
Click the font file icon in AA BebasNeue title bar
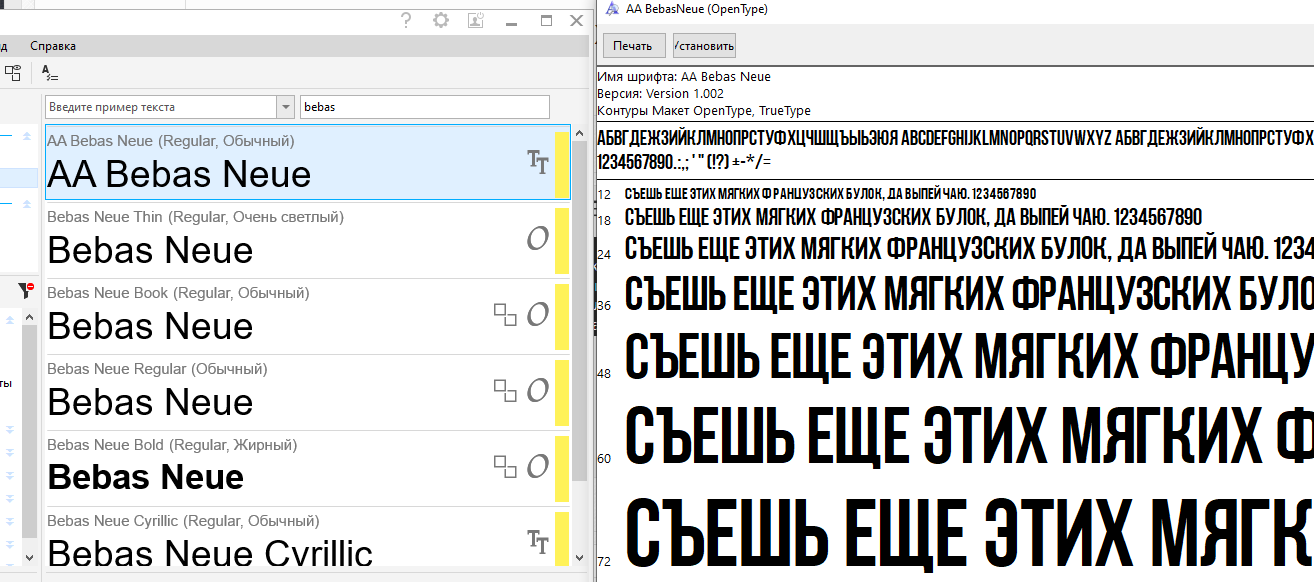point(612,9)
